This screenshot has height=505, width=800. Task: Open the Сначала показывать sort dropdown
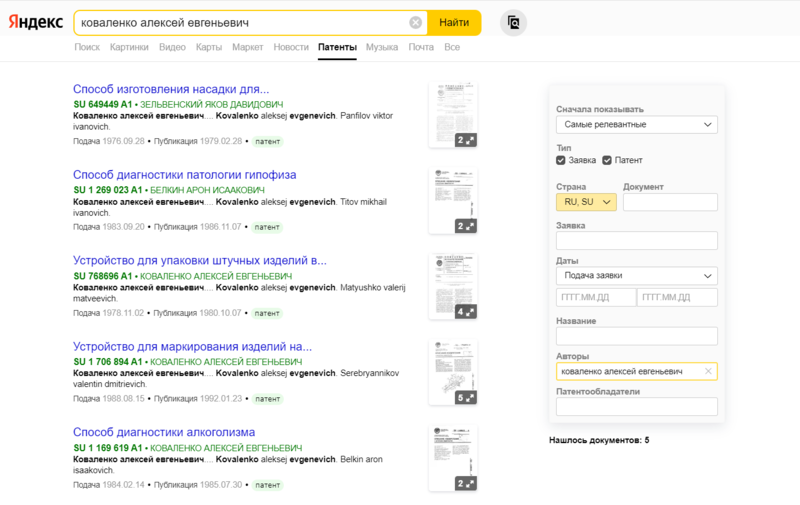click(x=636, y=125)
